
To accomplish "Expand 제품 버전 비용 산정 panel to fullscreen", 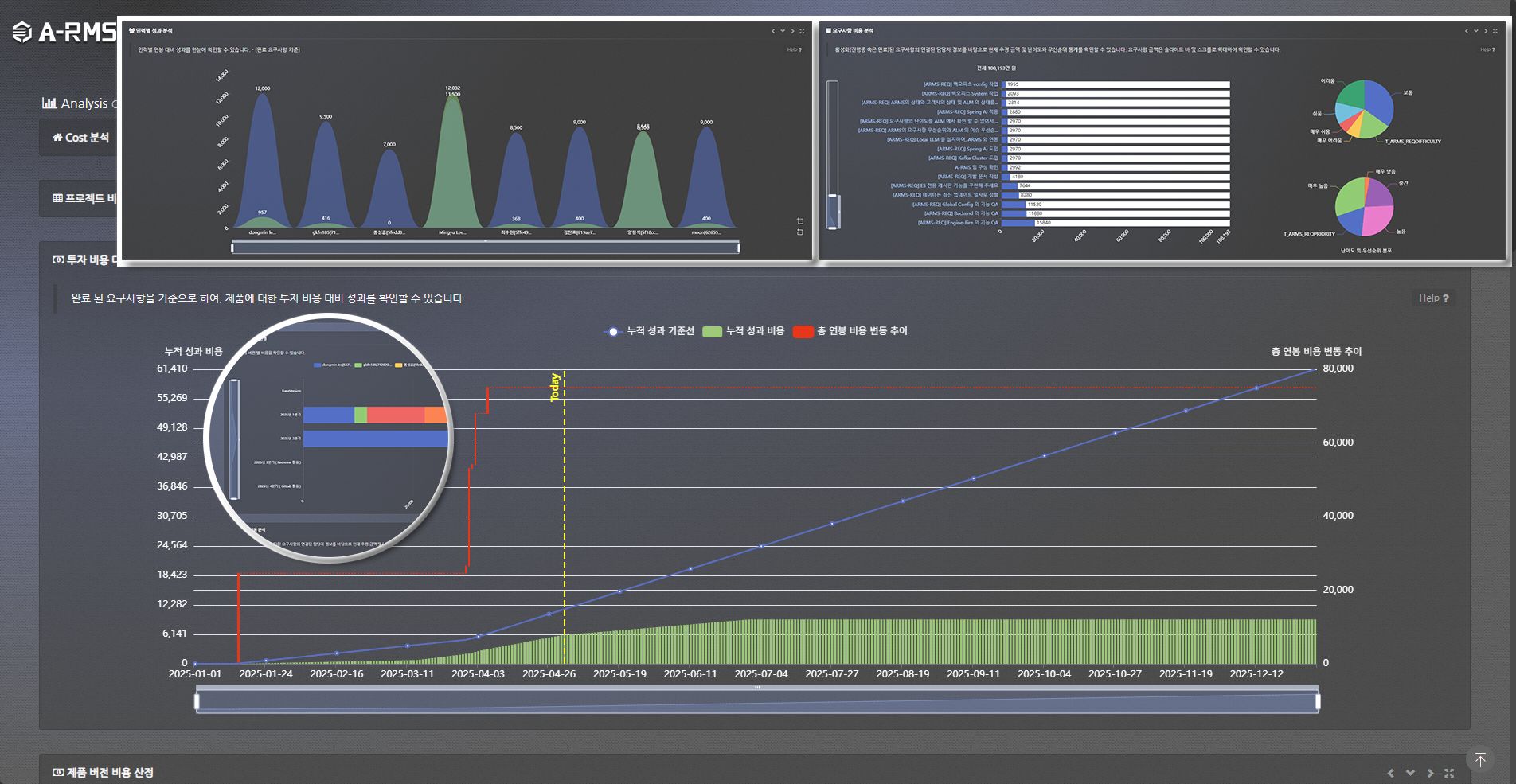I will pos(1449,773).
